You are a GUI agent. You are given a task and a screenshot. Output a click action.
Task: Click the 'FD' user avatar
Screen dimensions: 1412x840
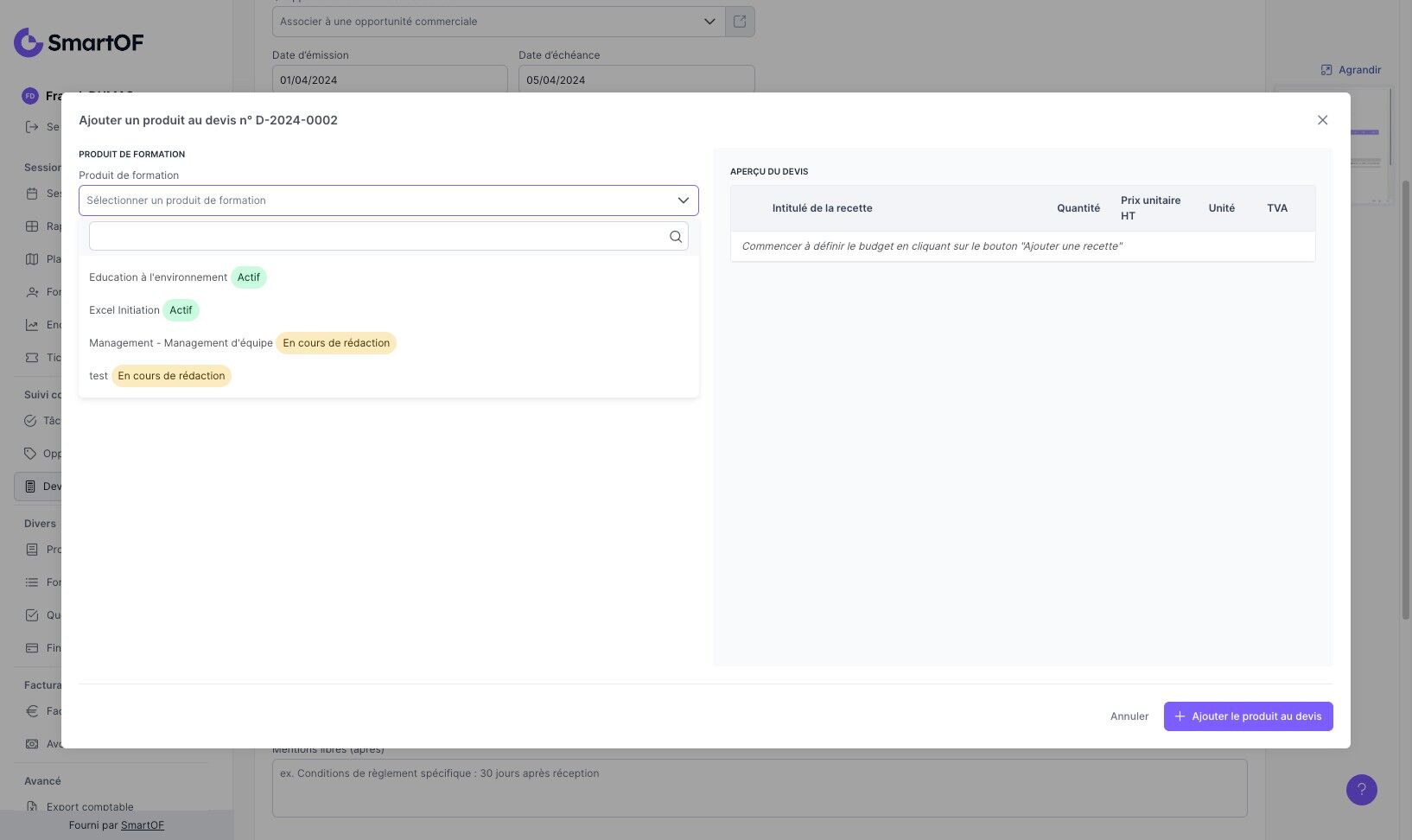(x=30, y=96)
